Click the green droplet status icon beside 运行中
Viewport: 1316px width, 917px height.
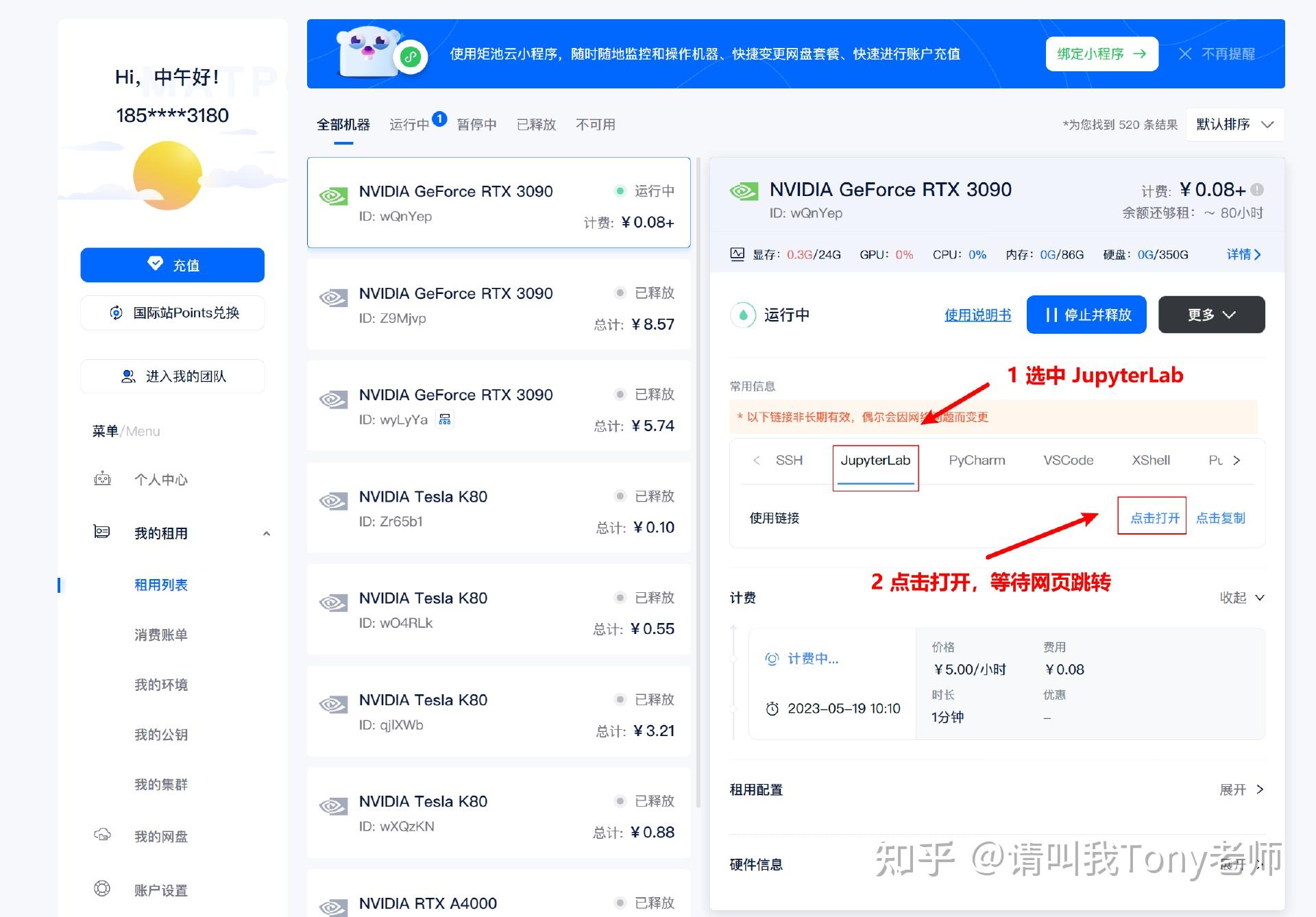[743, 315]
